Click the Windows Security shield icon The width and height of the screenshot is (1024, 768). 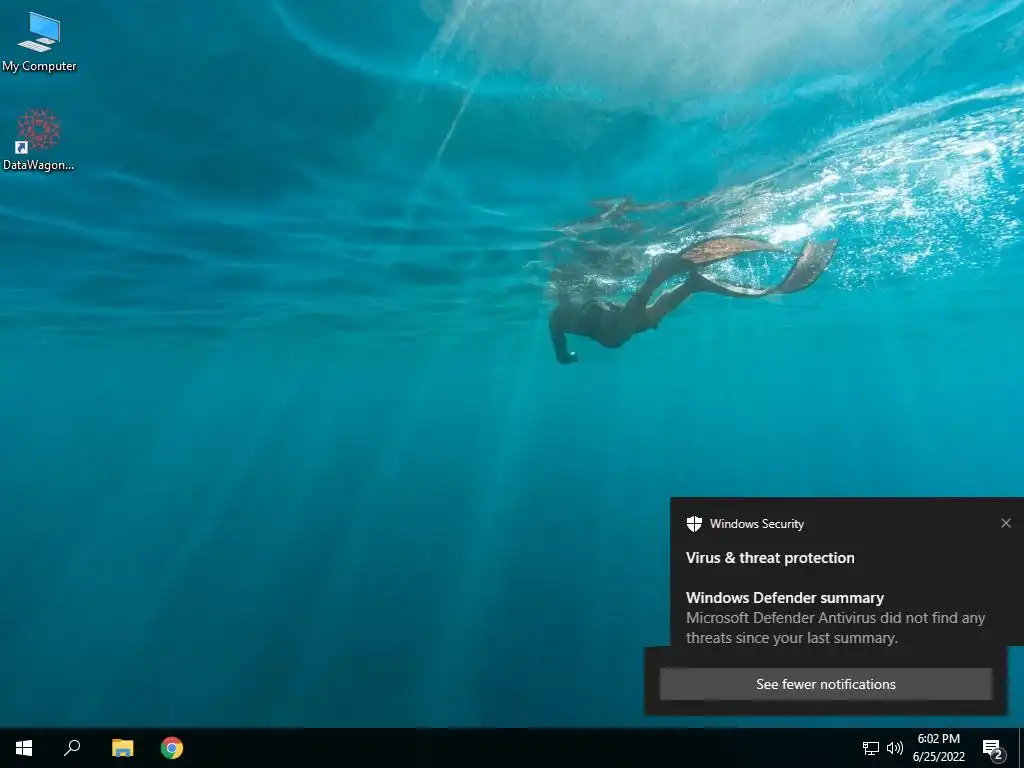pyautogui.click(x=694, y=524)
